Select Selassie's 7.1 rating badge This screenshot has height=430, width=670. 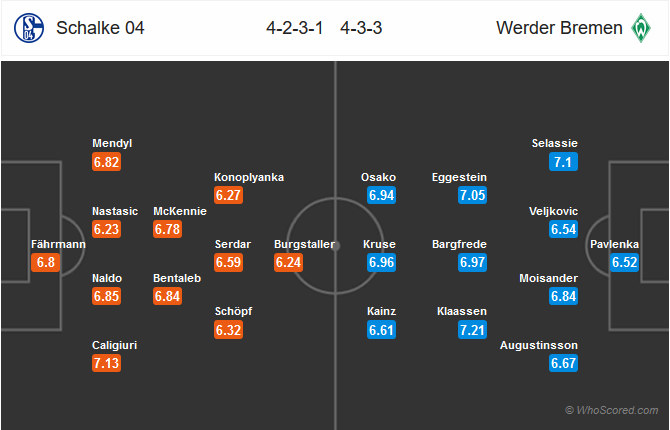click(563, 162)
